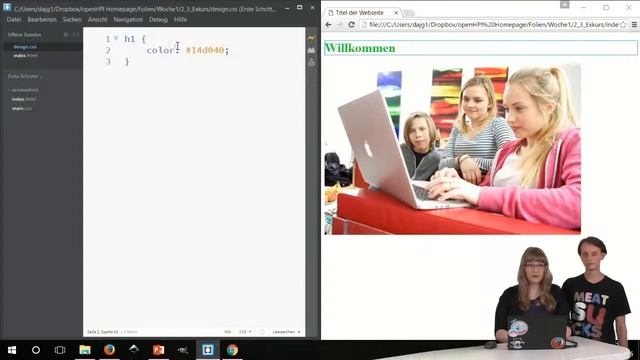The image size is (640, 360).
Task: Go forward in Chrome browser
Action: click(x=340, y=25)
